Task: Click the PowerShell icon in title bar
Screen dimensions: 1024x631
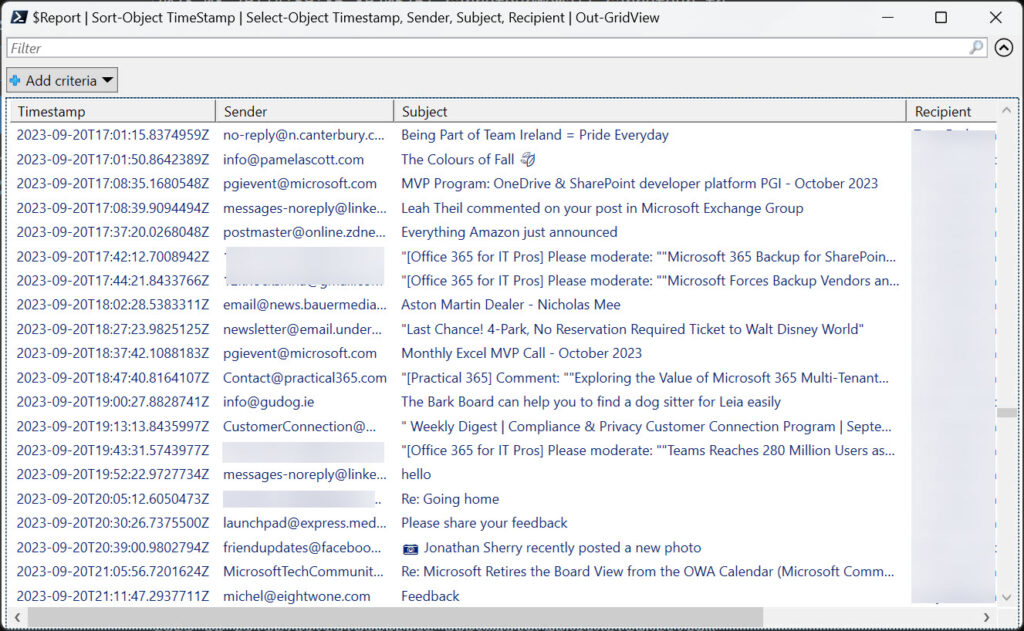Action: [18, 18]
